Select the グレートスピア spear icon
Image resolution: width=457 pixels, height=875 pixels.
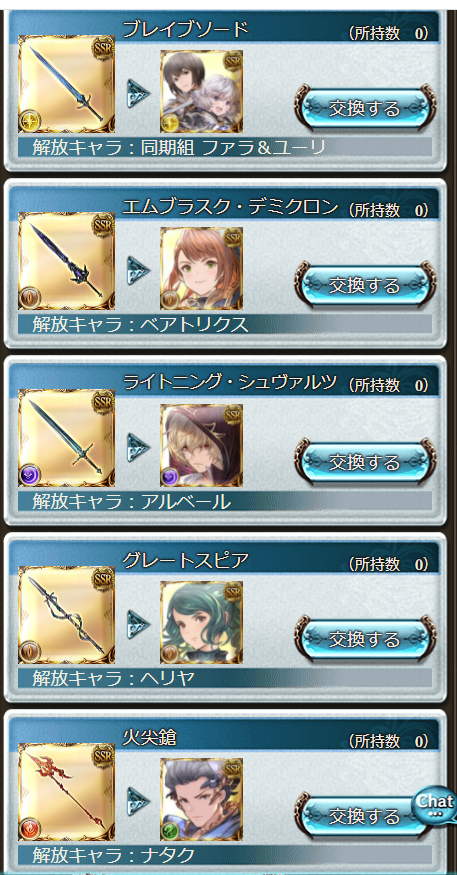66,615
